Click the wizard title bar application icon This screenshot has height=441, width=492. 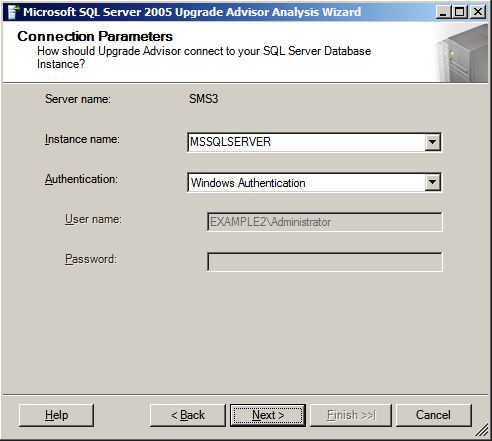[13, 12]
